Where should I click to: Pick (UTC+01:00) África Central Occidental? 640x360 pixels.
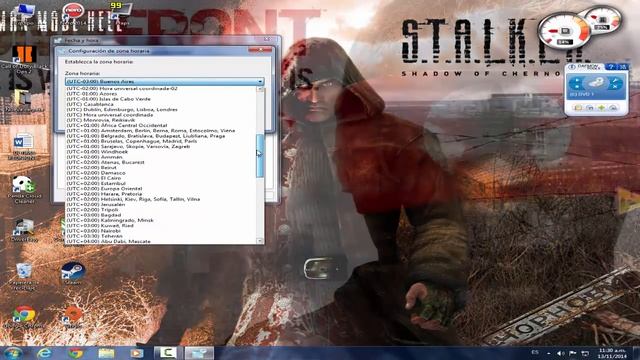click(116, 125)
